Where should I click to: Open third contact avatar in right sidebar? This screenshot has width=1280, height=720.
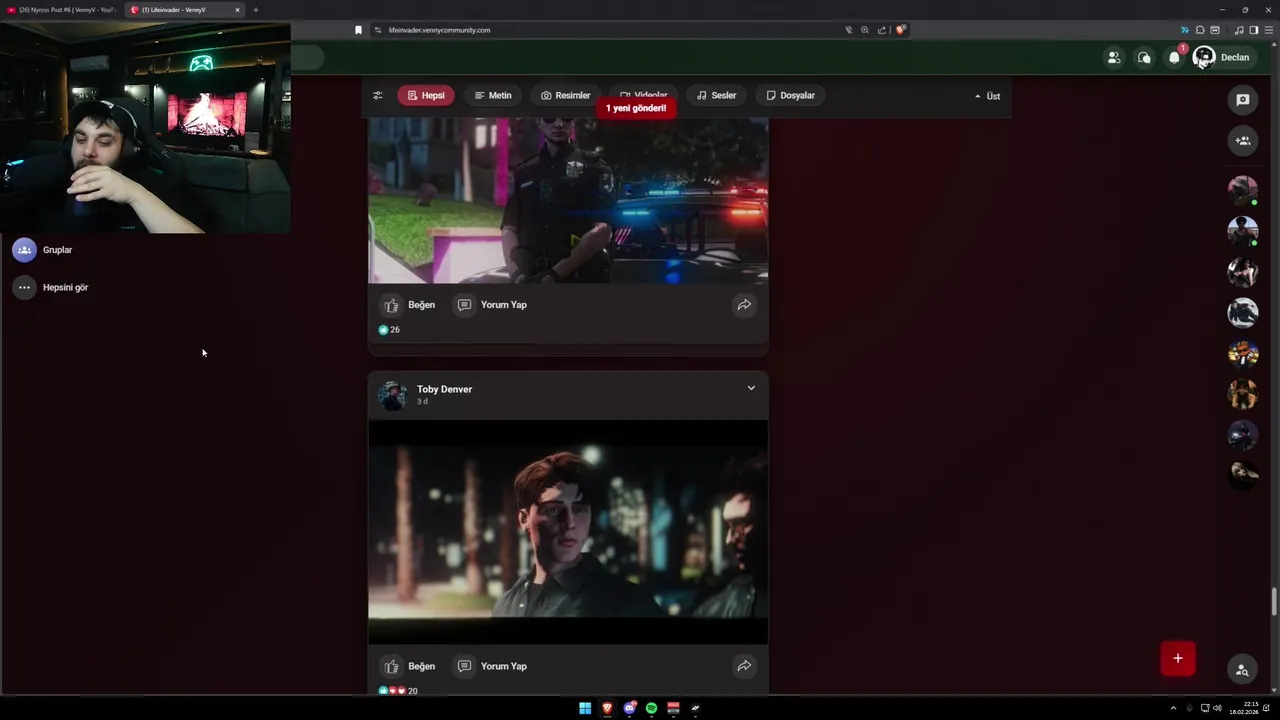coord(1243,272)
